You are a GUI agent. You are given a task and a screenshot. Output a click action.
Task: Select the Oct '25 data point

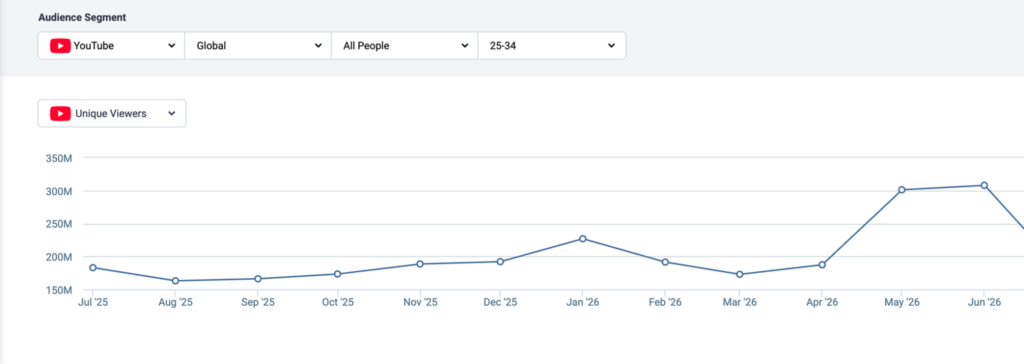(338, 274)
